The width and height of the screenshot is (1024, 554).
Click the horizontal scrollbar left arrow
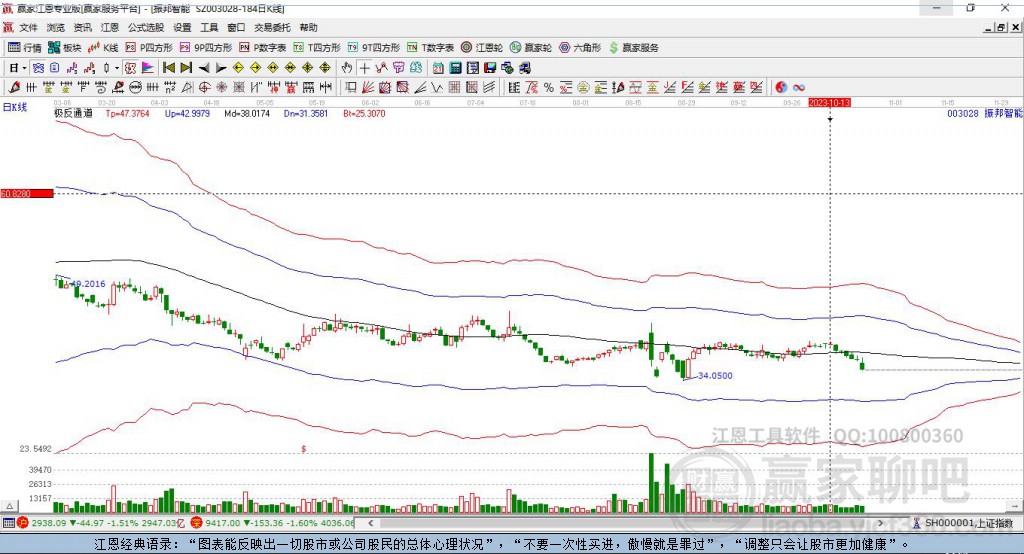pyautogui.click(x=370, y=523)
